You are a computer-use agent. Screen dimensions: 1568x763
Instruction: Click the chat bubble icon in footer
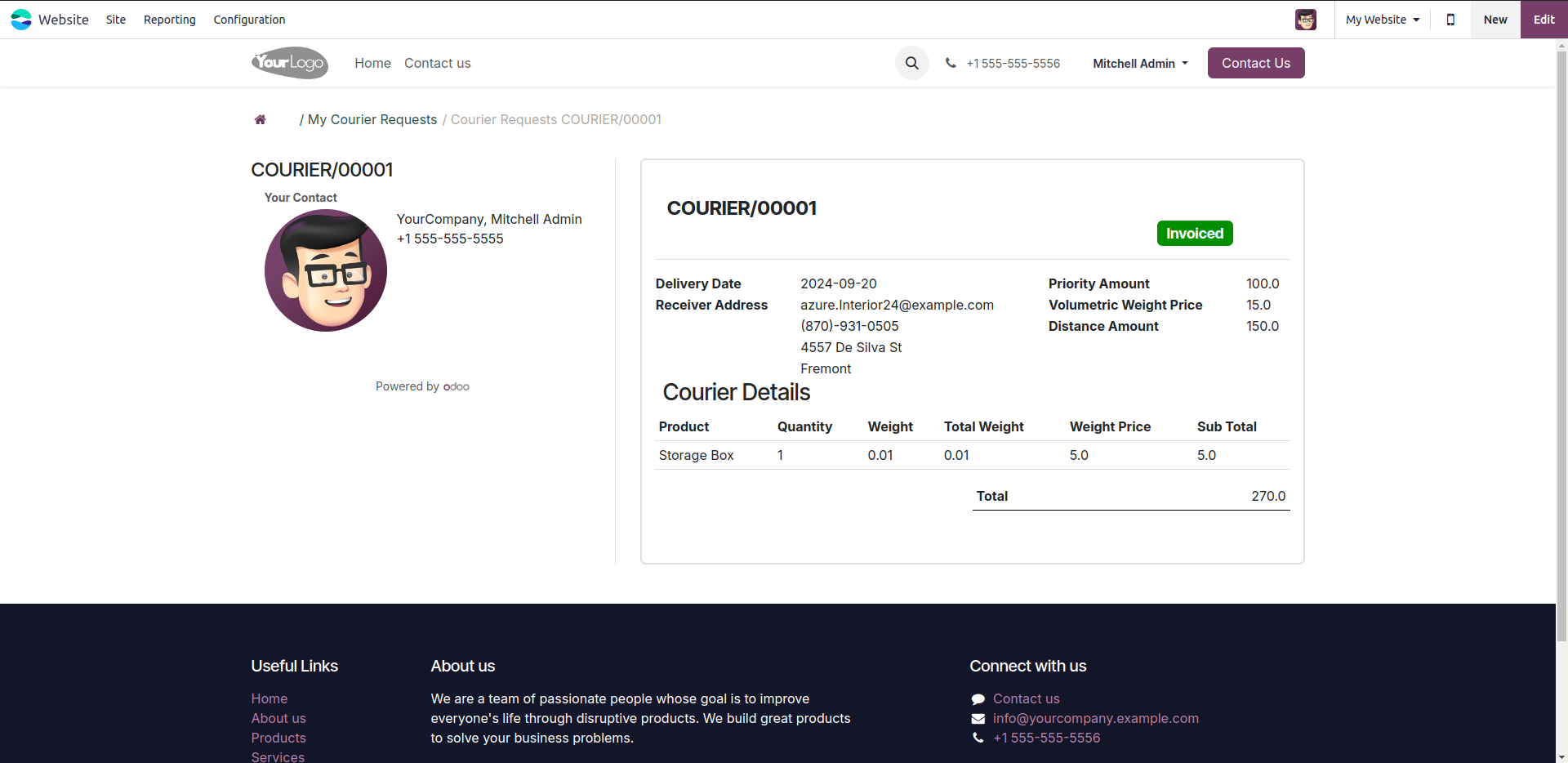978,699
